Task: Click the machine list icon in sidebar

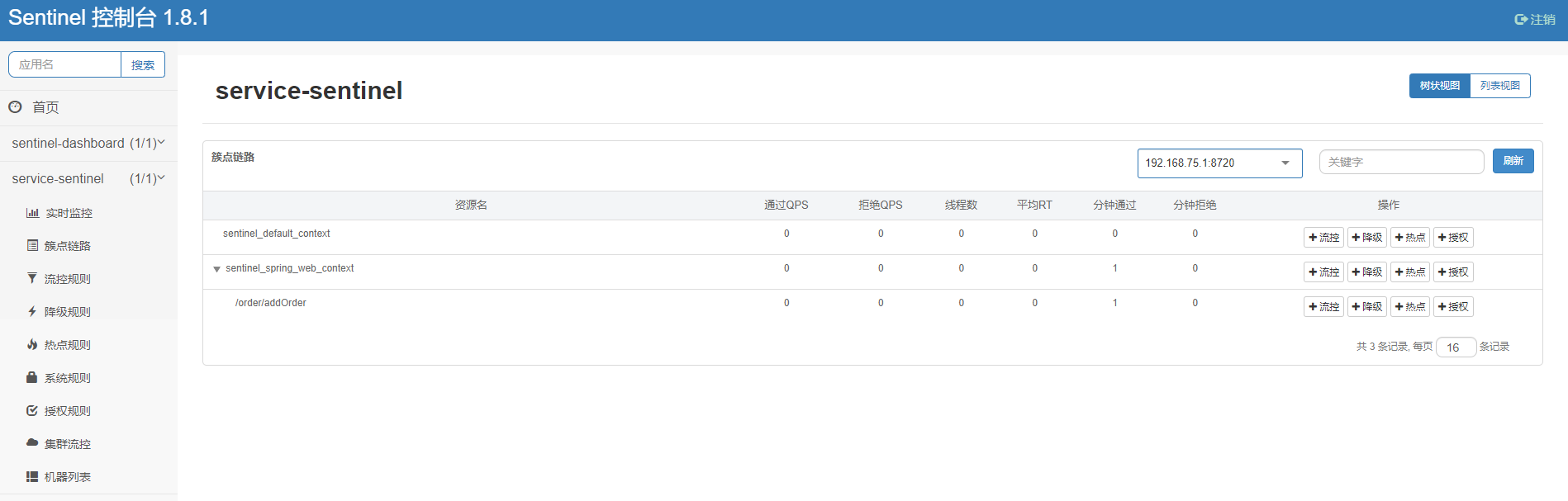Action: click(32, 477)
